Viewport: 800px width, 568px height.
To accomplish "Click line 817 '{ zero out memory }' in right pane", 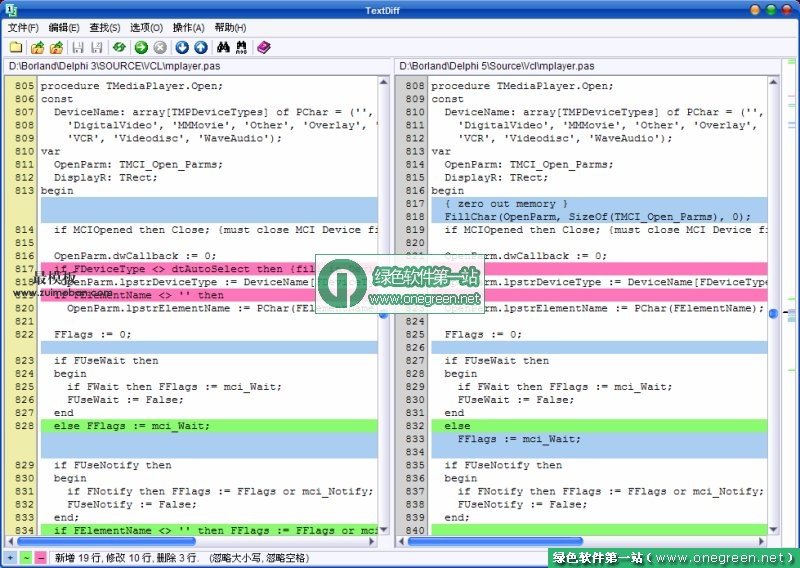I will [506, 204].
